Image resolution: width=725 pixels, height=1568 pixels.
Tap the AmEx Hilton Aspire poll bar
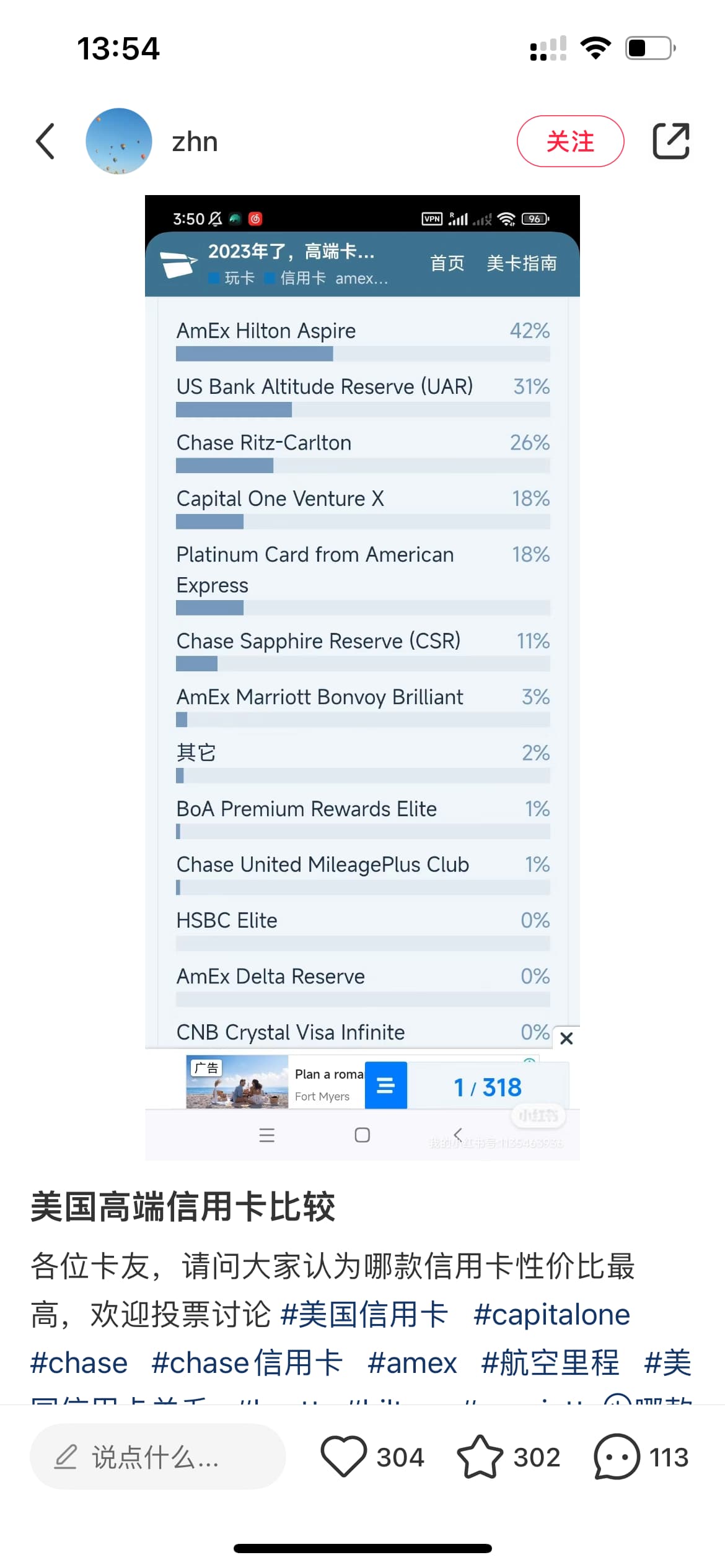point(362,353)
